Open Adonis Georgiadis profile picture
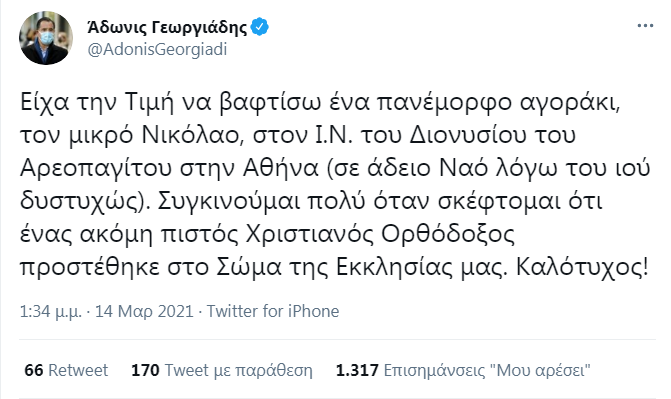 click(46, 38)
